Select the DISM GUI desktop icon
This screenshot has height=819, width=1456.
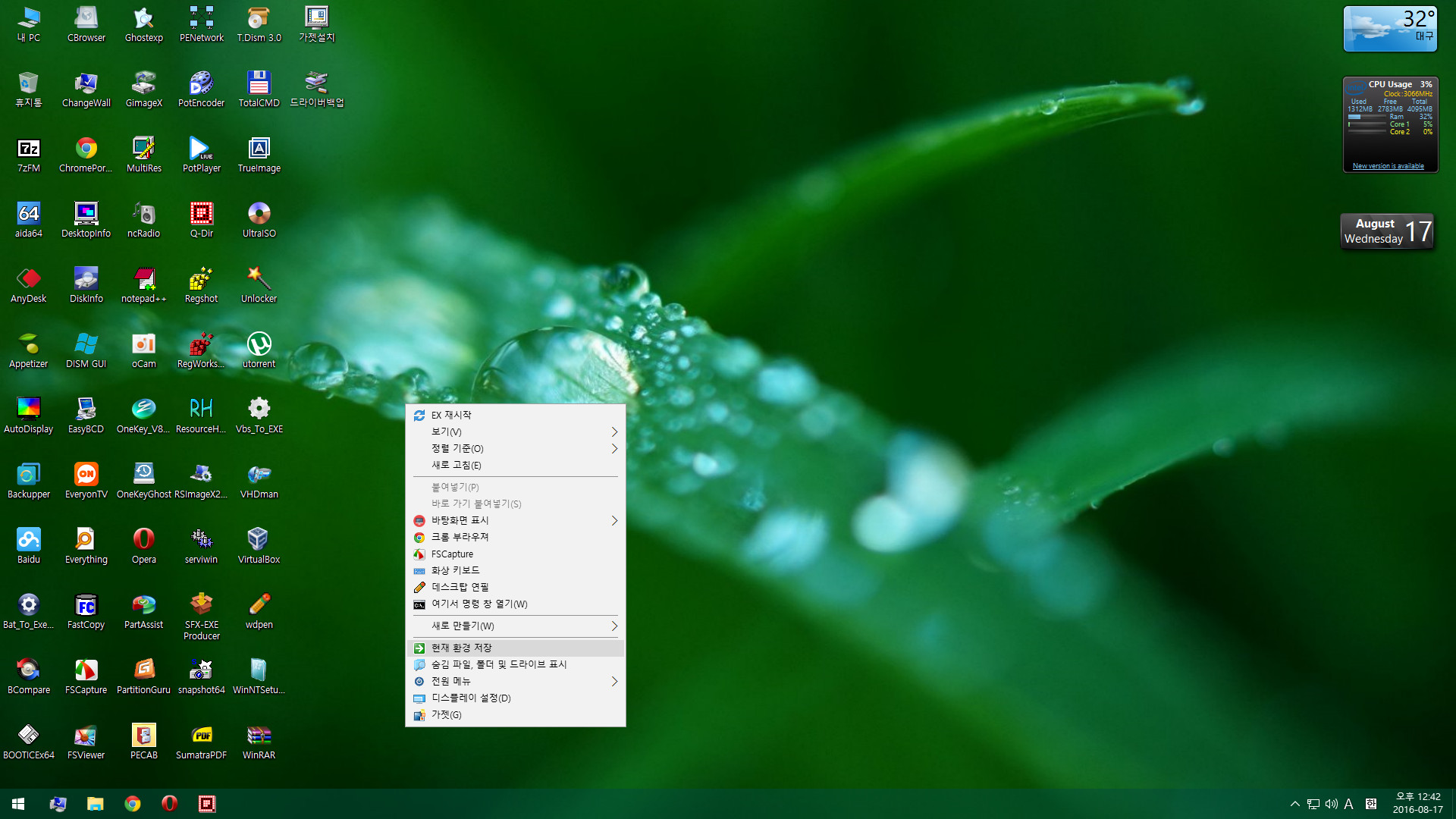pyautogui.click(x=86, y=350)
